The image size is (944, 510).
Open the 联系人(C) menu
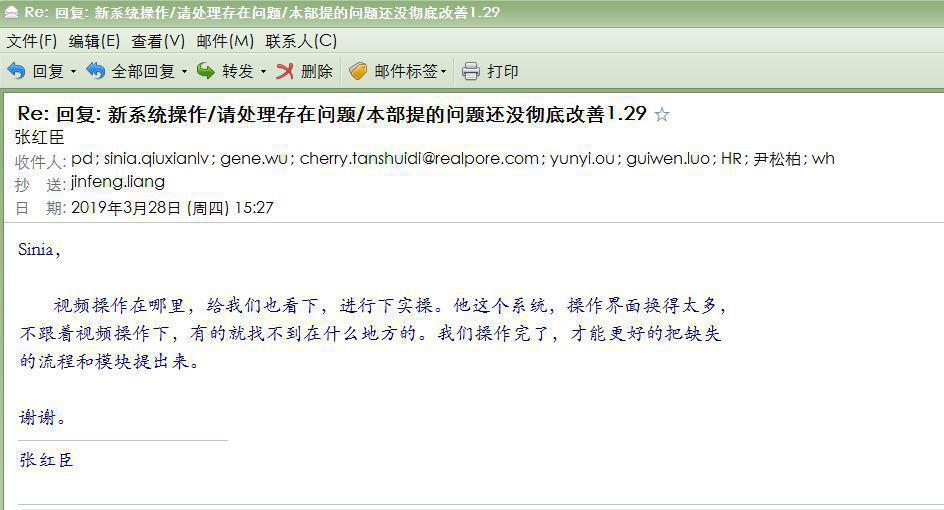tap(301, 41)
